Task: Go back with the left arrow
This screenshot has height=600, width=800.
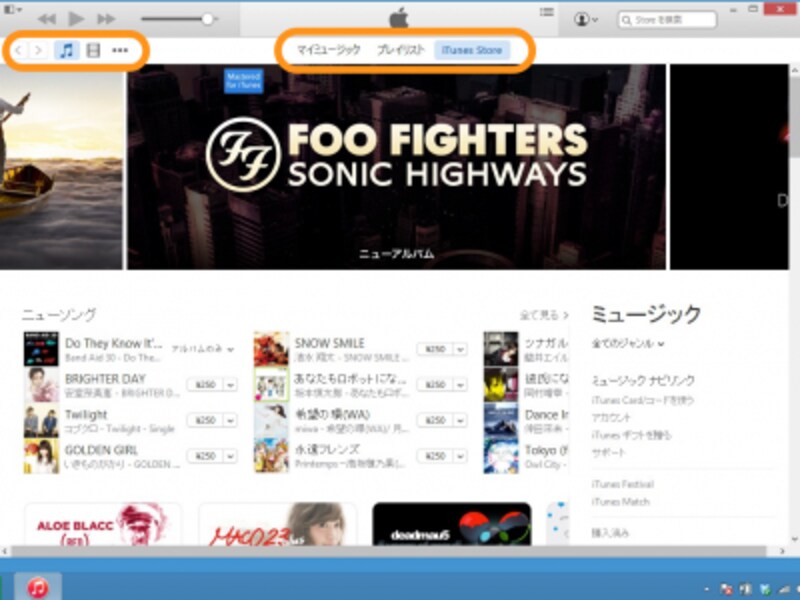Action: (x=19, y=50)
